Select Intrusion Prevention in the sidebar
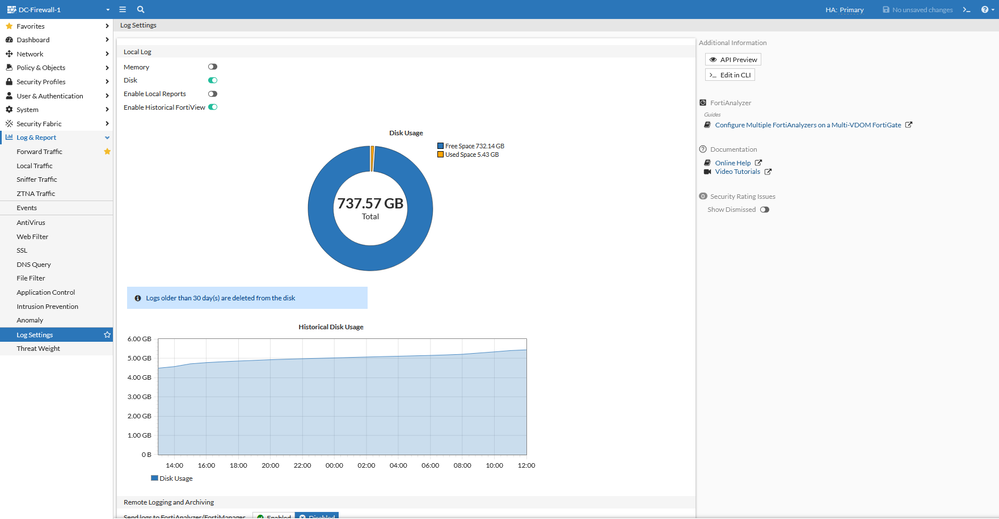The width and height of the screenshot is (999, 519). (47, 307)
